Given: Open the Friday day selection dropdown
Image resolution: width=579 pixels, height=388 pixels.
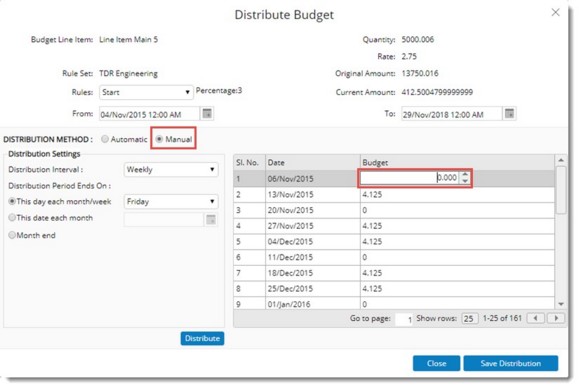Looking at the screenshot, I should coord(171,202).
